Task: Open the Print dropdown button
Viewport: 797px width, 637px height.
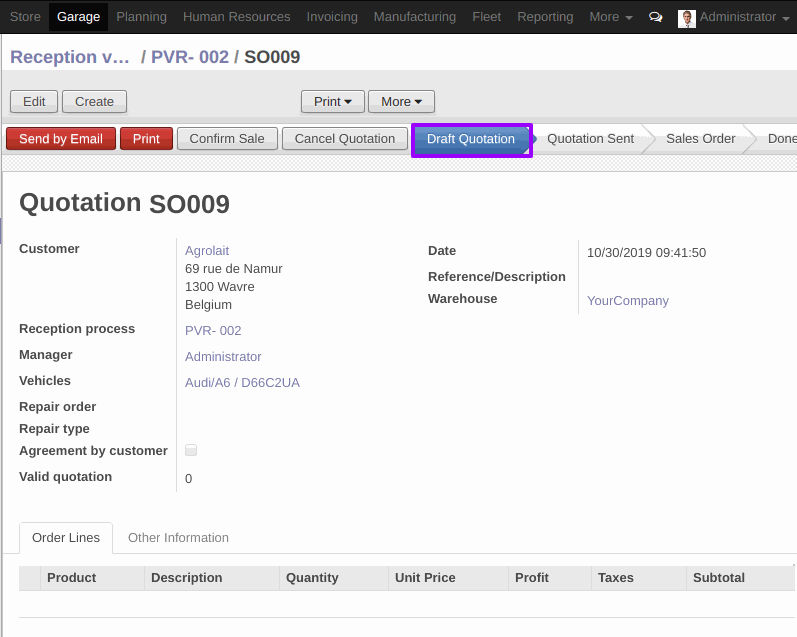Action: 332,102
